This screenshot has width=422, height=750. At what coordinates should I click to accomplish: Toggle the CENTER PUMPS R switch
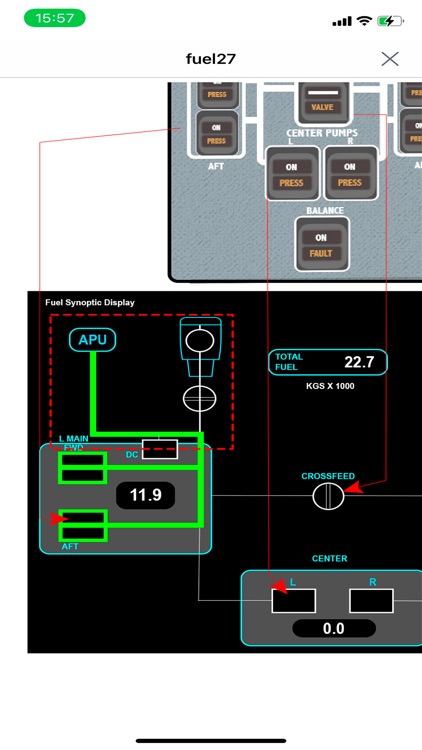[350, 174]
